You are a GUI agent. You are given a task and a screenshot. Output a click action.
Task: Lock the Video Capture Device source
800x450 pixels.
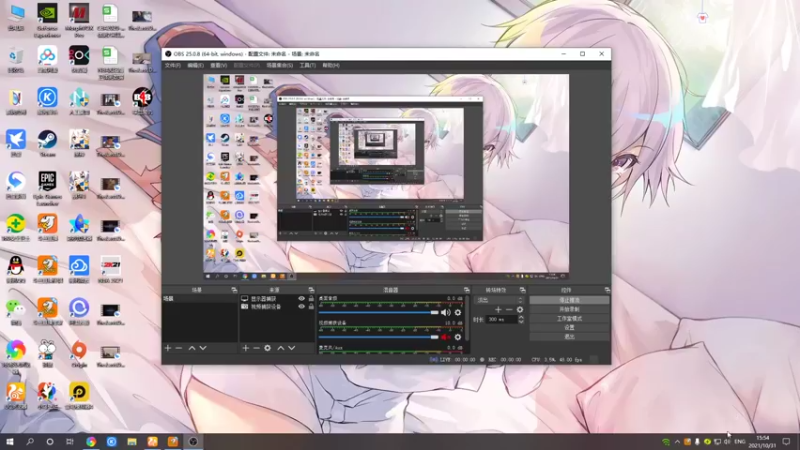coord(311,307)
